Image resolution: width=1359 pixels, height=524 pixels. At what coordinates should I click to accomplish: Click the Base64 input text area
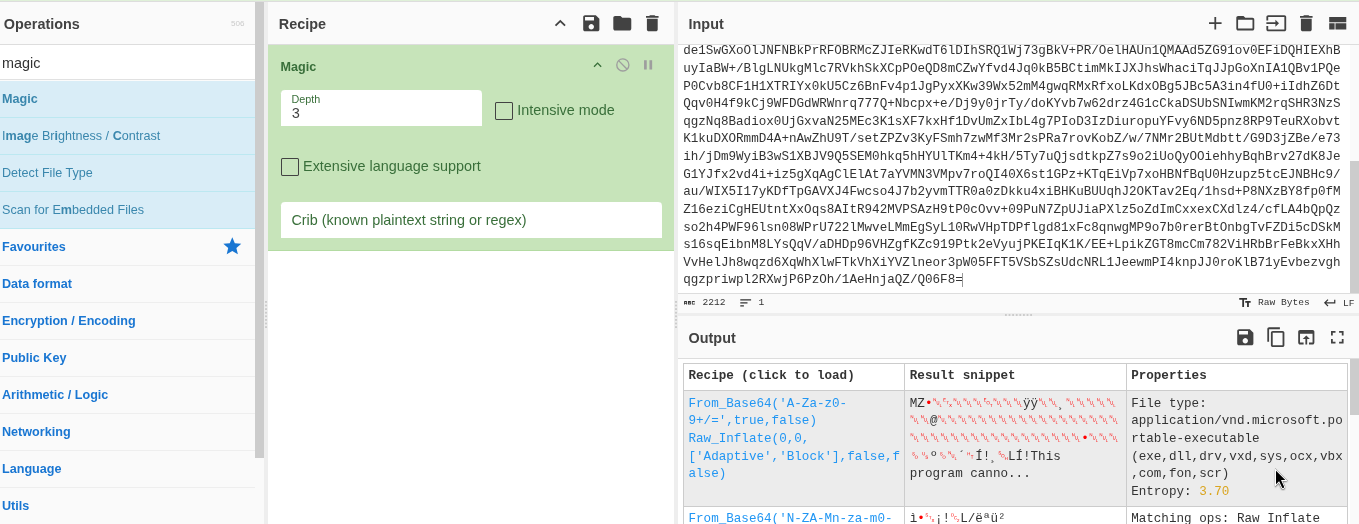click(x=1012, y=167)
